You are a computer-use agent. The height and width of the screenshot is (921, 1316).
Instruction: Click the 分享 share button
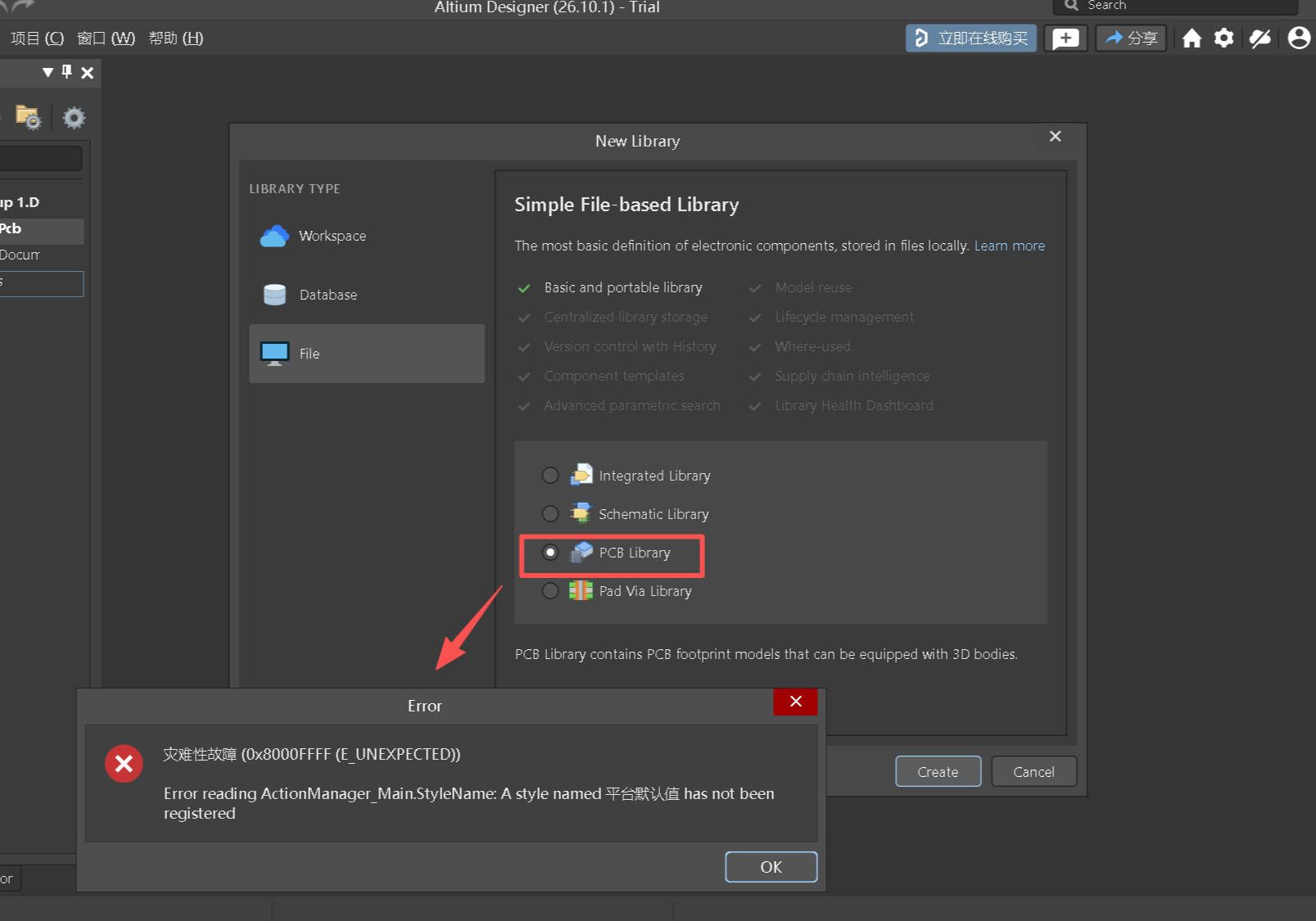point(1131,38)
